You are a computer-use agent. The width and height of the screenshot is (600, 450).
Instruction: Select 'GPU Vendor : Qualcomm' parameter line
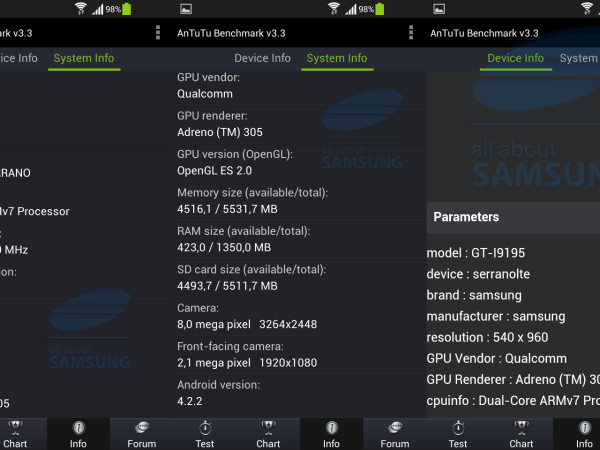tap(497, 359)
